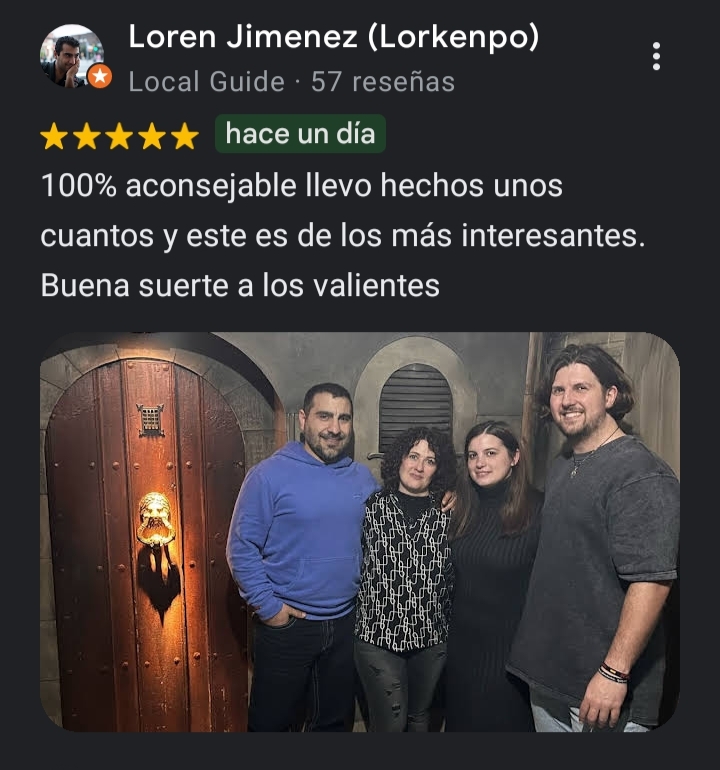The image size is (720, 770).
Task: Tap the blue hoodie in the photo
Action: [298, 530]
